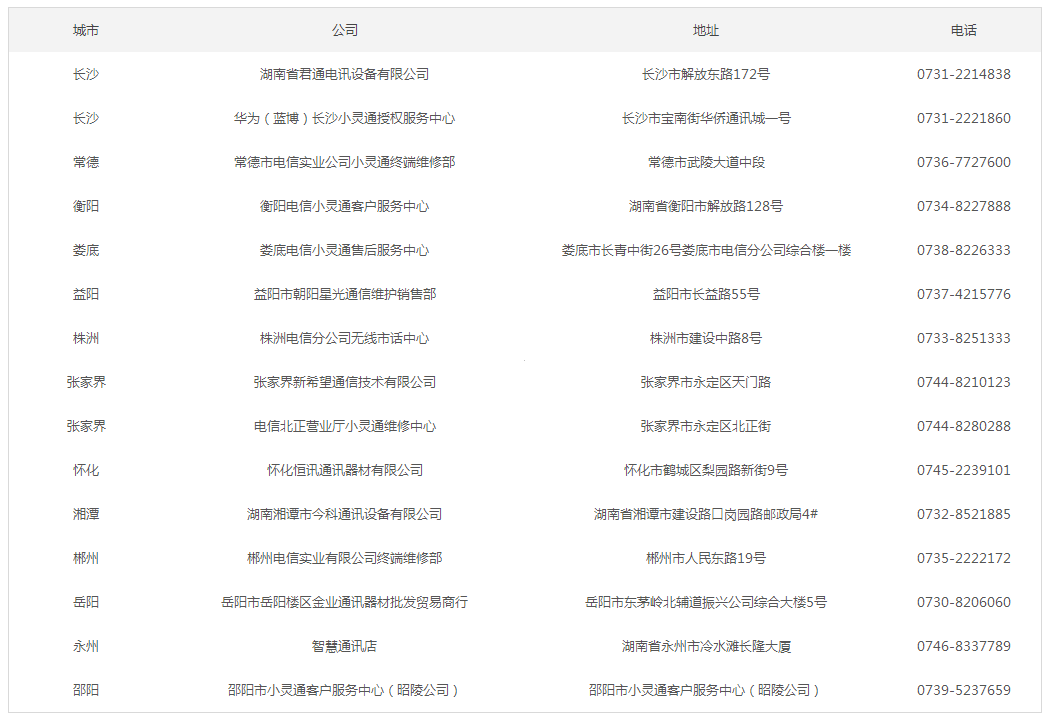Click address 益阳市长益路55号
Image resolution: width=1053 pixels, height=721 pixels.
[x=706, y=294]
